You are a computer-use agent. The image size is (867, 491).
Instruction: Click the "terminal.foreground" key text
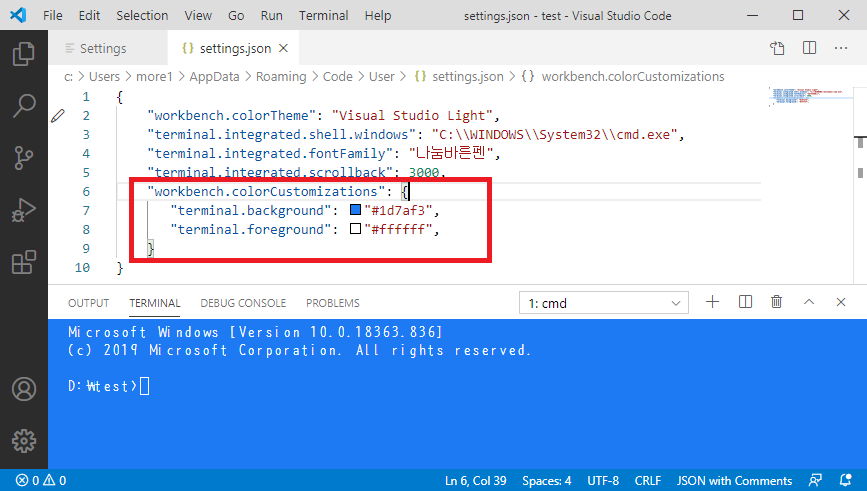click(x=251, y=229)
